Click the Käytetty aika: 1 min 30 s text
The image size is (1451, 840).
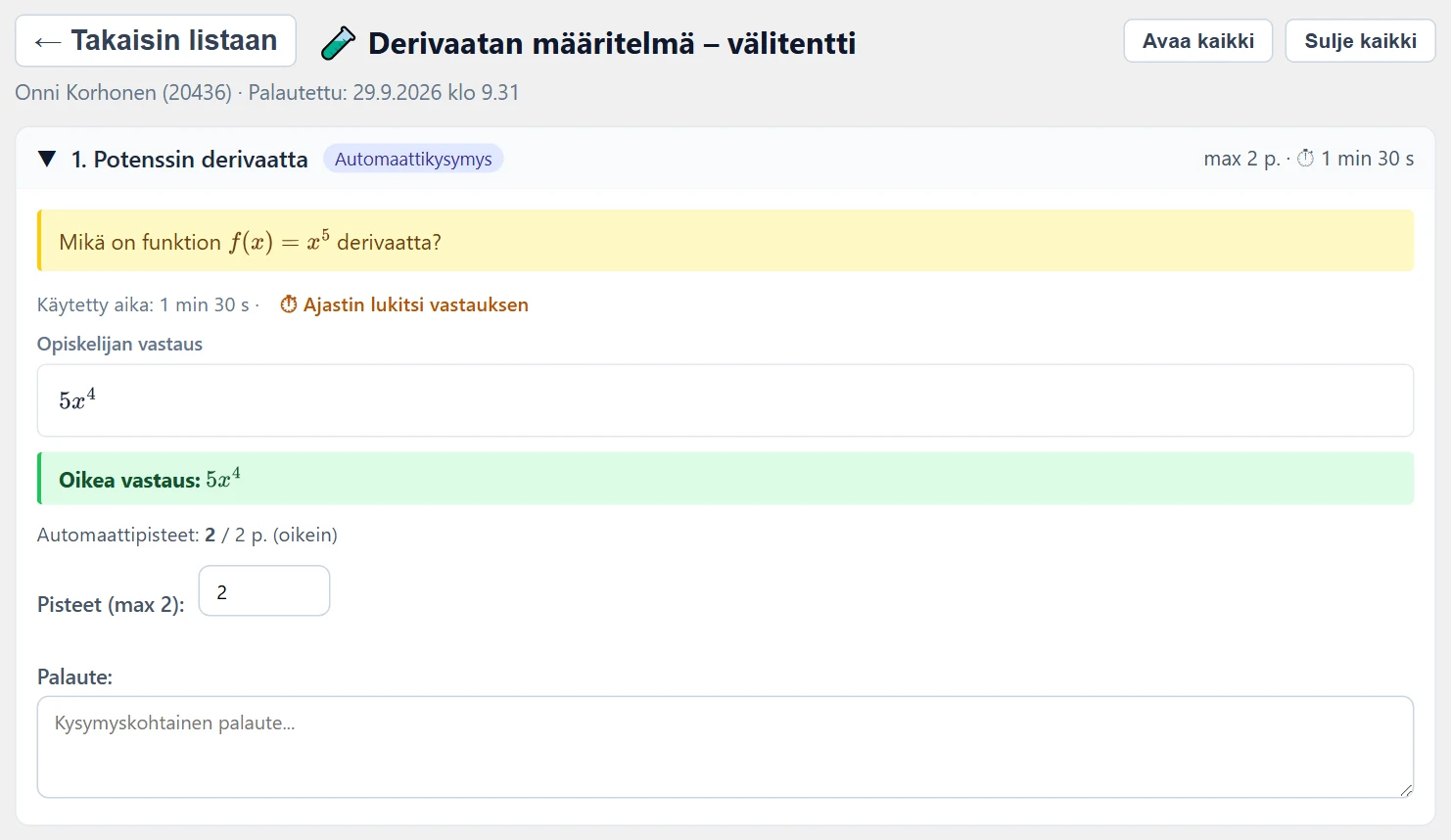[x=143, y=304]
